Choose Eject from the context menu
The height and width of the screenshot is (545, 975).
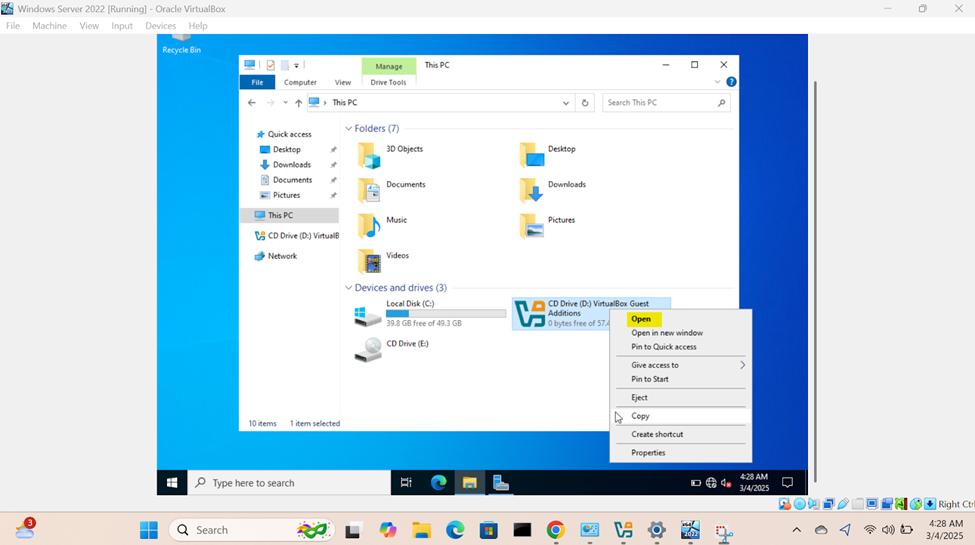[x=639, y=398]
